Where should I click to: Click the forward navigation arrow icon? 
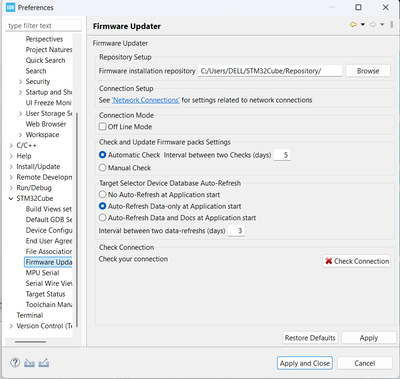point(373,25)
